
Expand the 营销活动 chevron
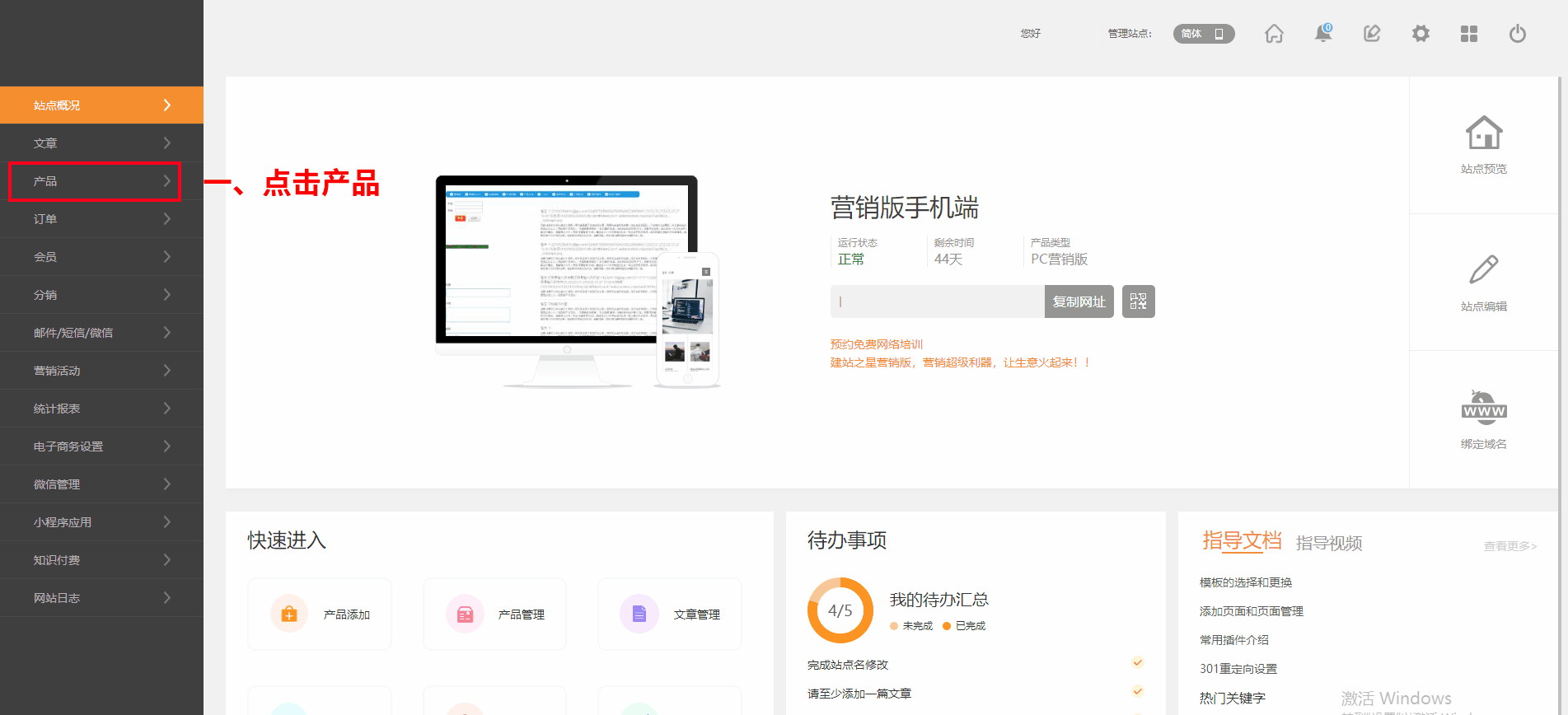coord(167,370)
